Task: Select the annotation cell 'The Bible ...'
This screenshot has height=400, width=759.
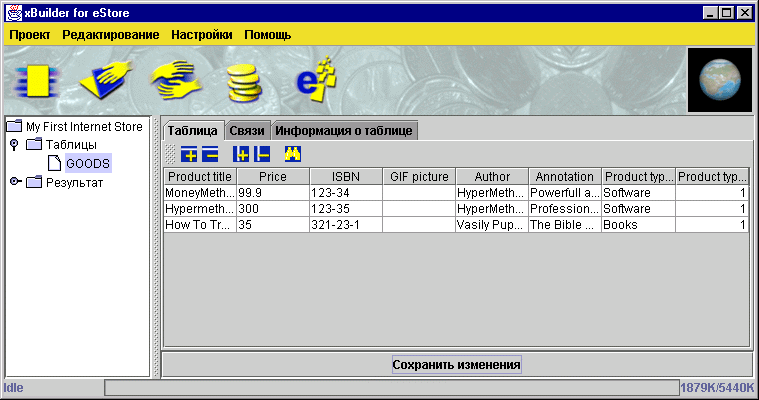Action: [x=565, y=225]
